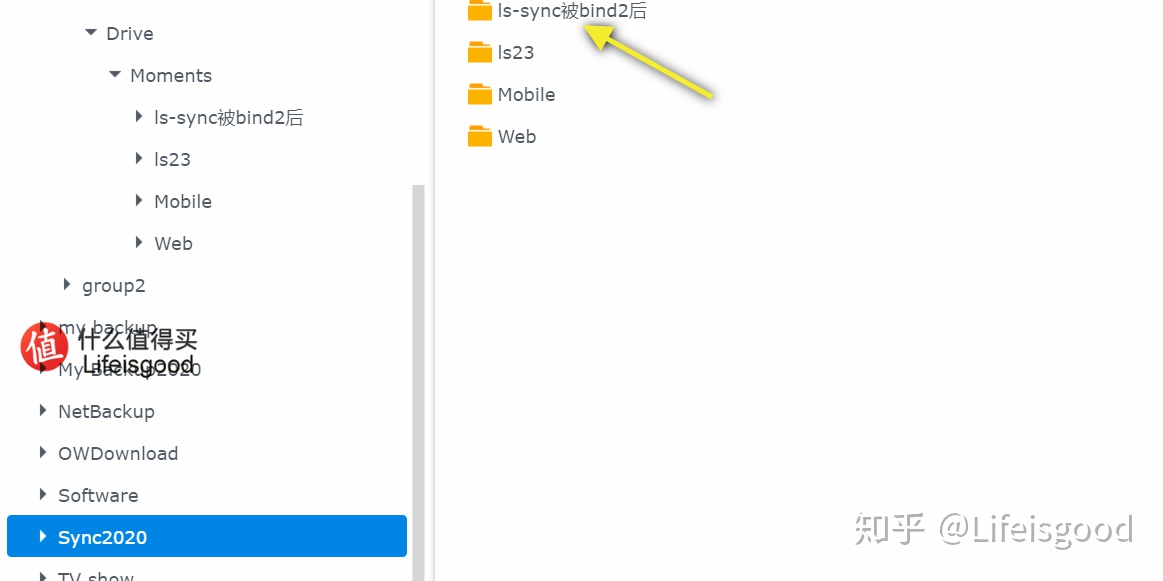Expand the ls-sync被bind2后 node in sidebar tree
The image size is (1163, 581).
pos(139,116)
